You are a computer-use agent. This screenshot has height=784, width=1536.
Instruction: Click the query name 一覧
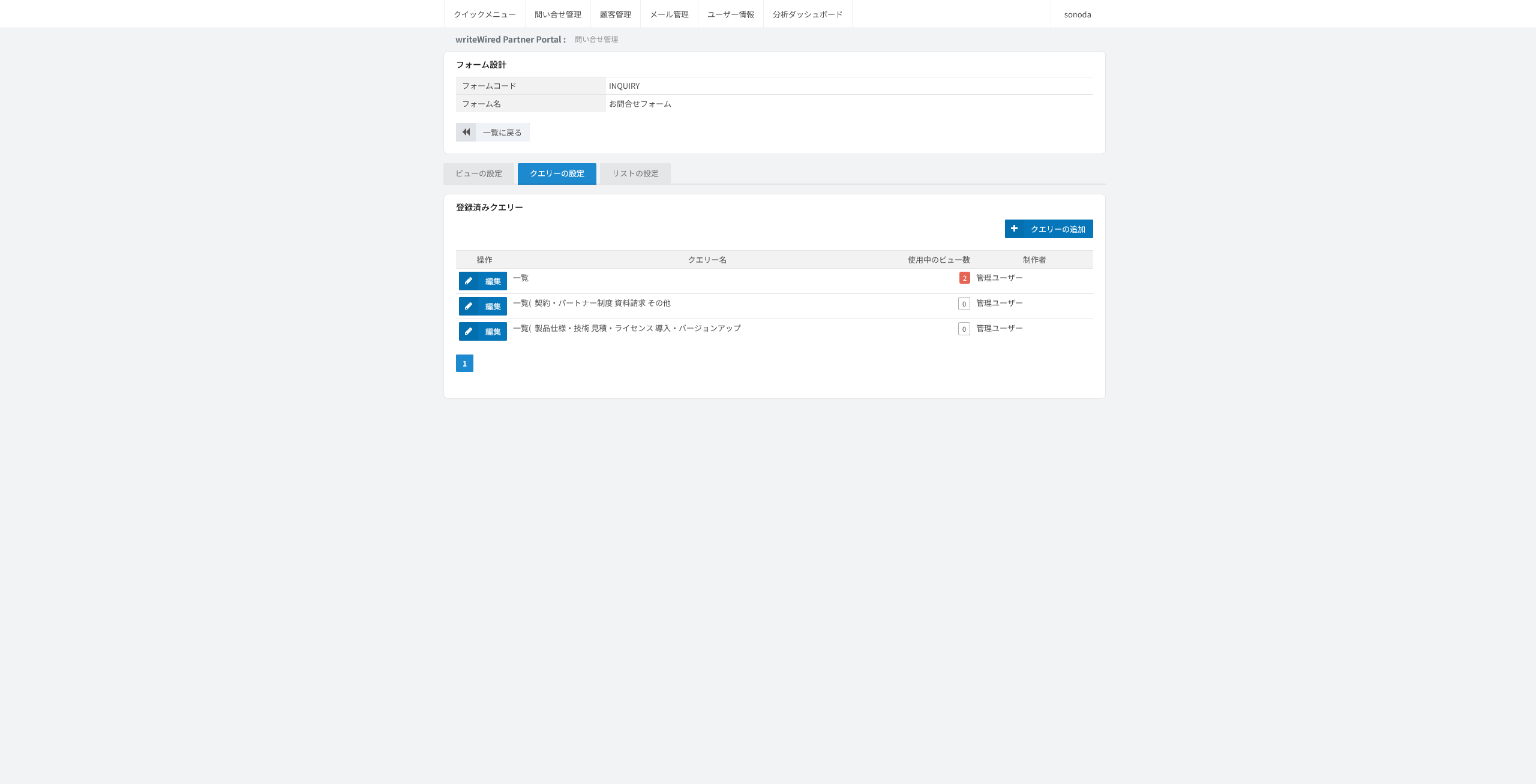pos(521,278)
